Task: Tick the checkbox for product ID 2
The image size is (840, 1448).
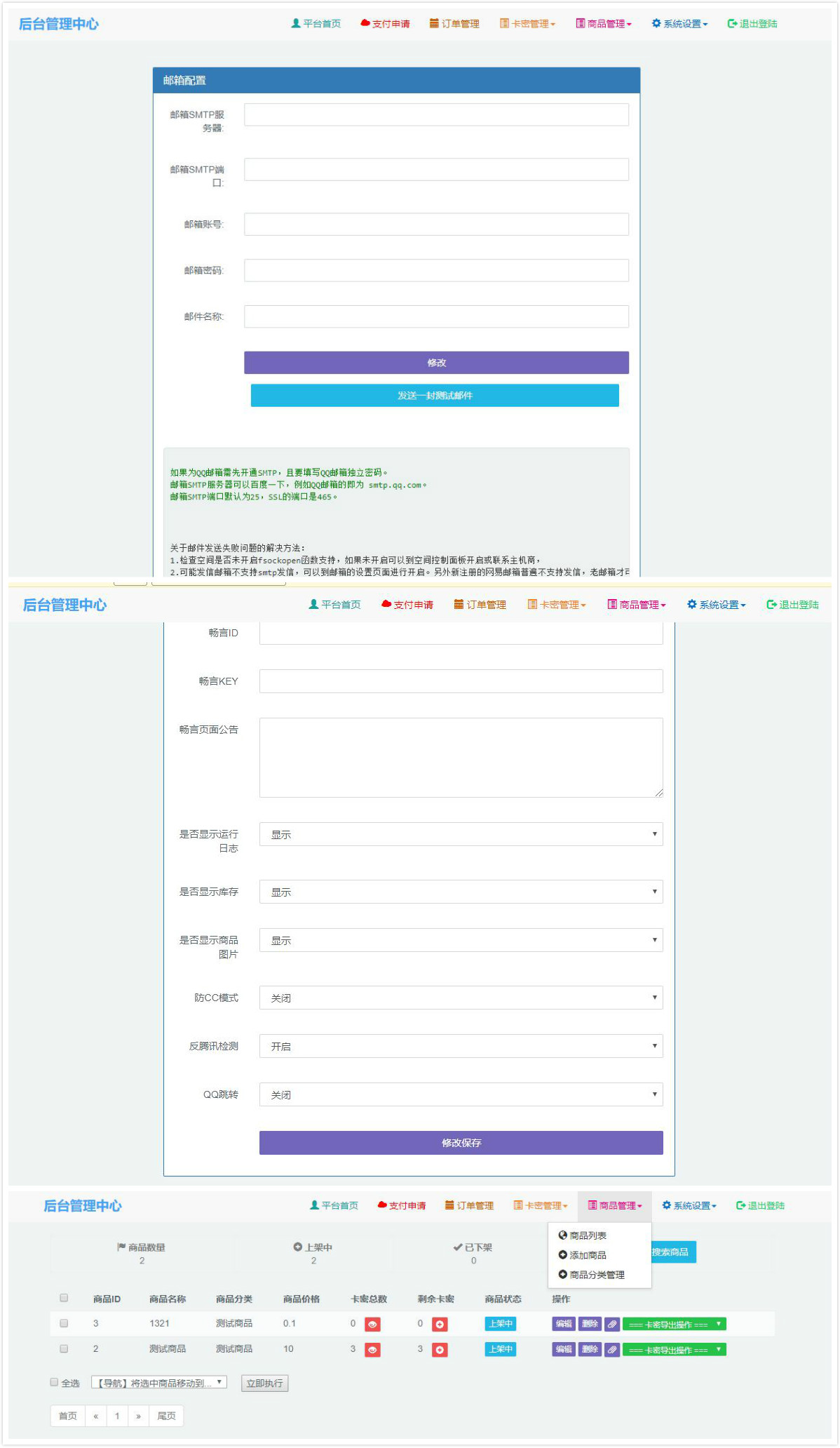Action: (64, 1348)
